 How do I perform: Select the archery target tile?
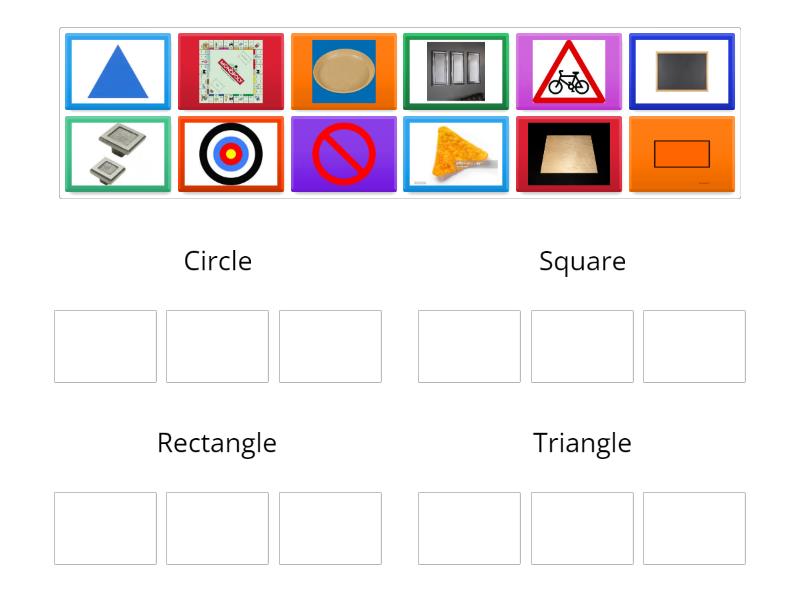229,154
